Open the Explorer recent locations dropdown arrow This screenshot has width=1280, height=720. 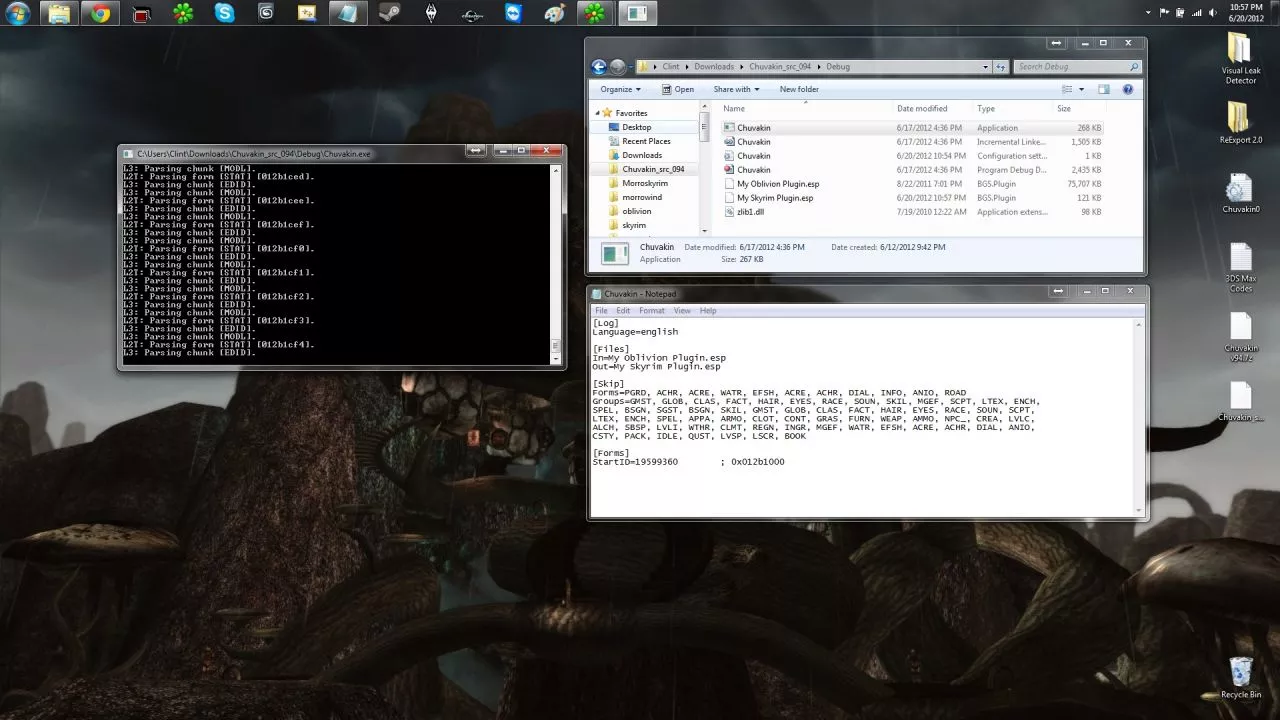pos(632,67)
